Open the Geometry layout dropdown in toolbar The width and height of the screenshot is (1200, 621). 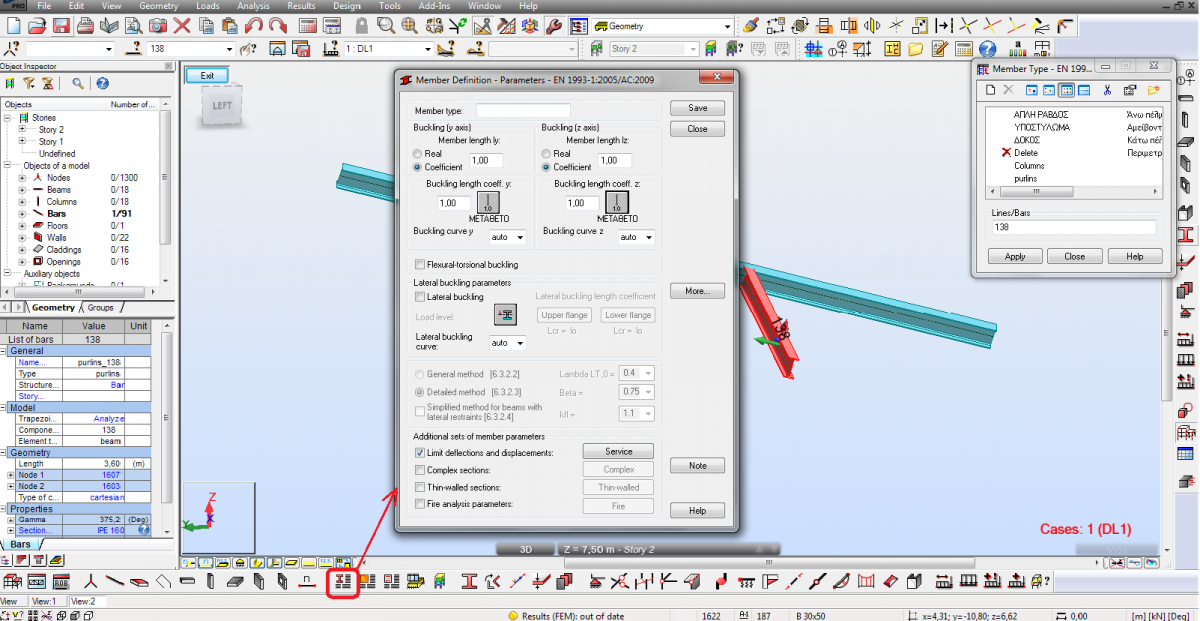728,27
